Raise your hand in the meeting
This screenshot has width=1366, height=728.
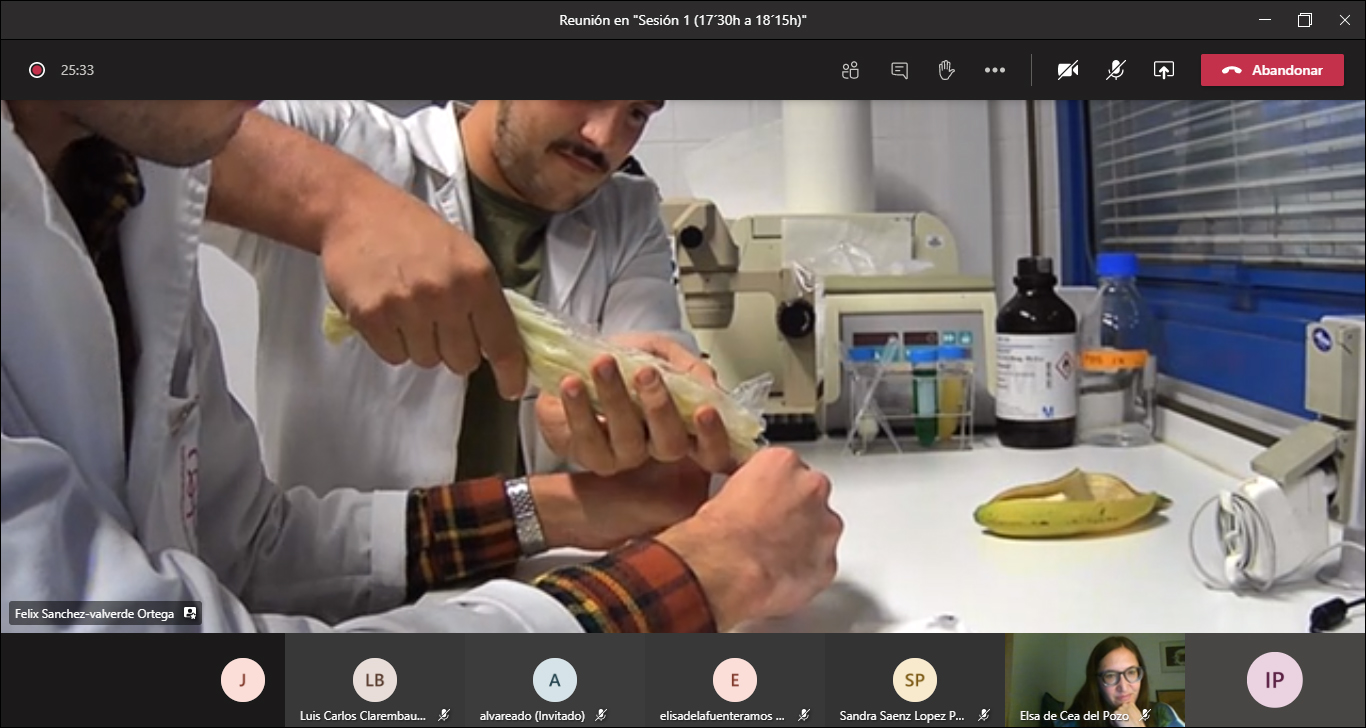click(x=946, y=70)
